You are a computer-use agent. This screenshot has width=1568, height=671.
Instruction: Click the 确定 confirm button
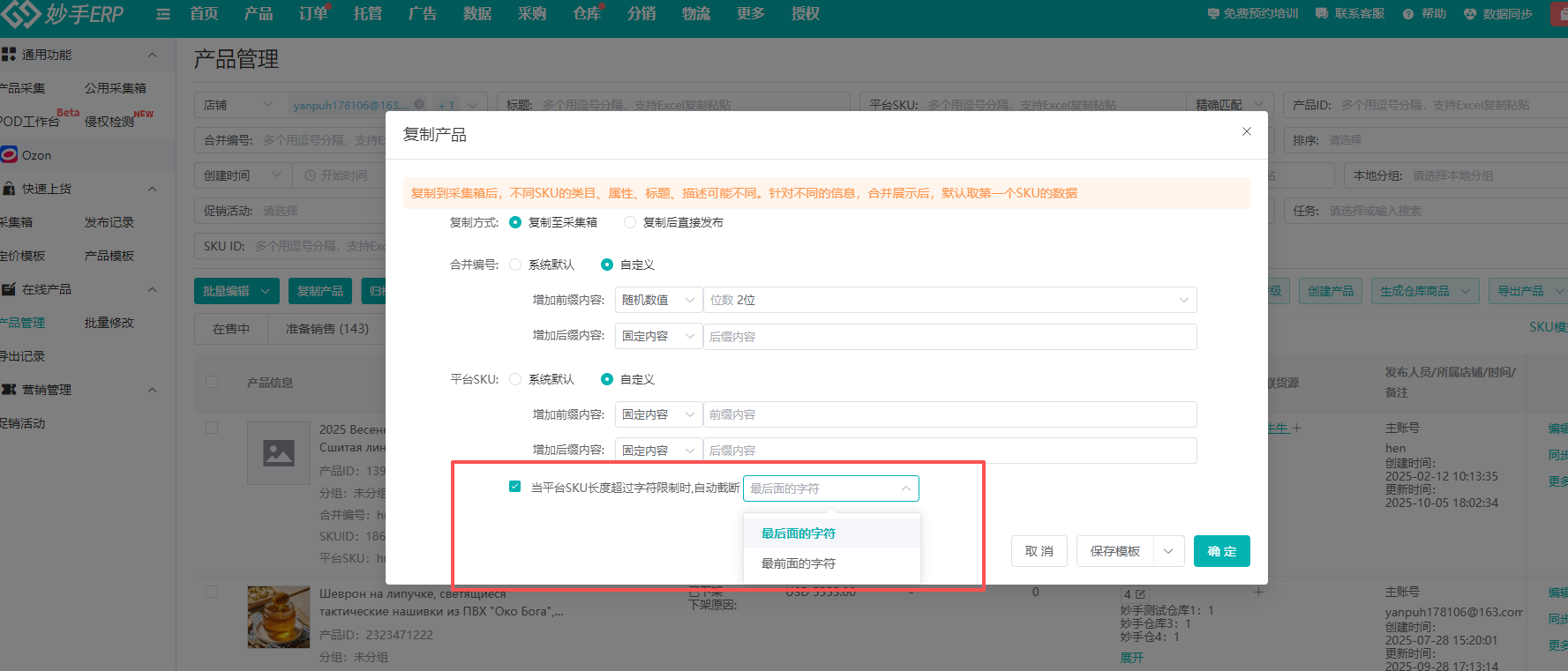click(x=1221, y=551)
